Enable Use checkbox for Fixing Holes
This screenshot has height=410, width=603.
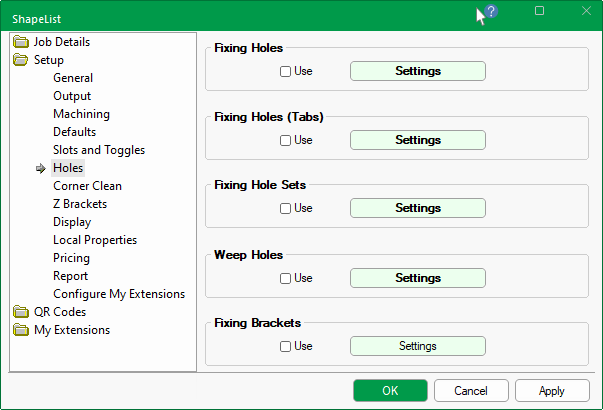286,71
